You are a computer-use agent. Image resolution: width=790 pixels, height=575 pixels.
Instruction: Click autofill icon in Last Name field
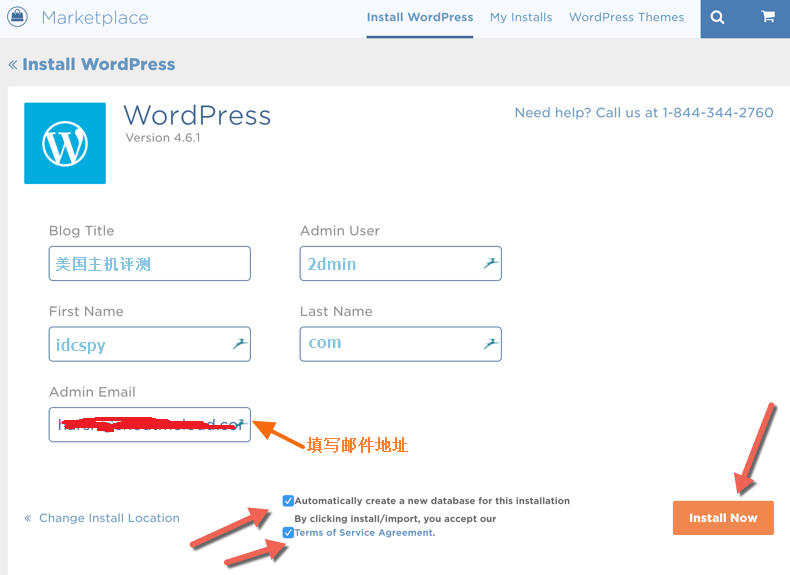(x=490, y=343)
